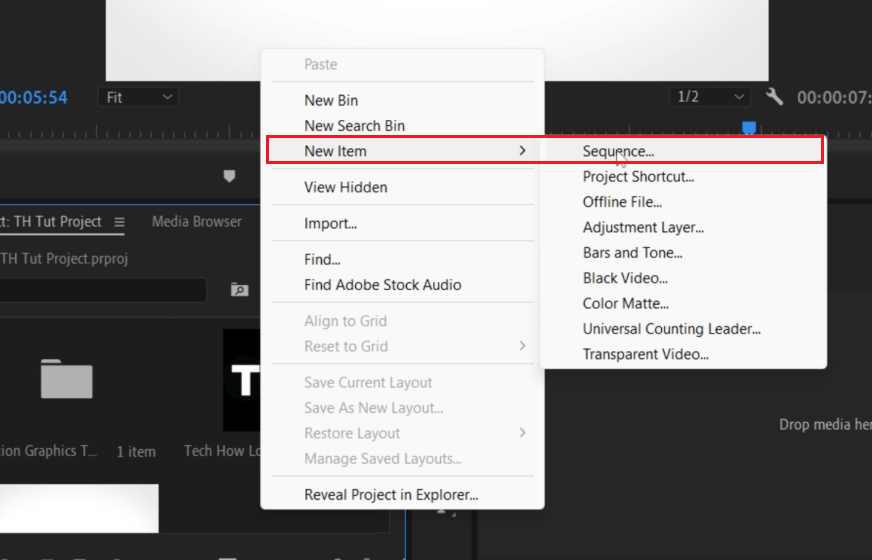
Task: Click Reveal Project in Explorer...
Action: [x=391, y=494]
